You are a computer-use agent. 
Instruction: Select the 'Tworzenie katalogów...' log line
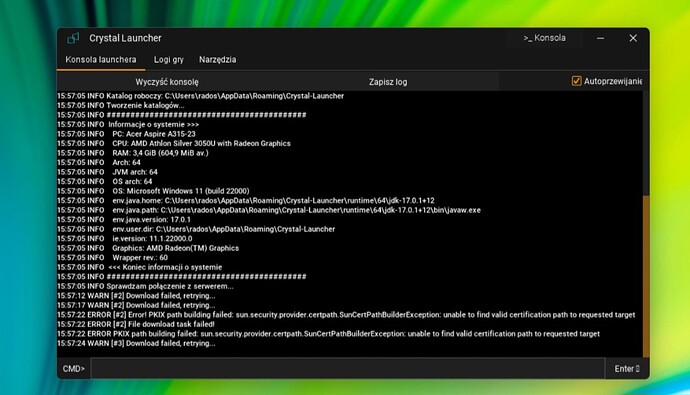pyautogui.click(x=121, y=106)
